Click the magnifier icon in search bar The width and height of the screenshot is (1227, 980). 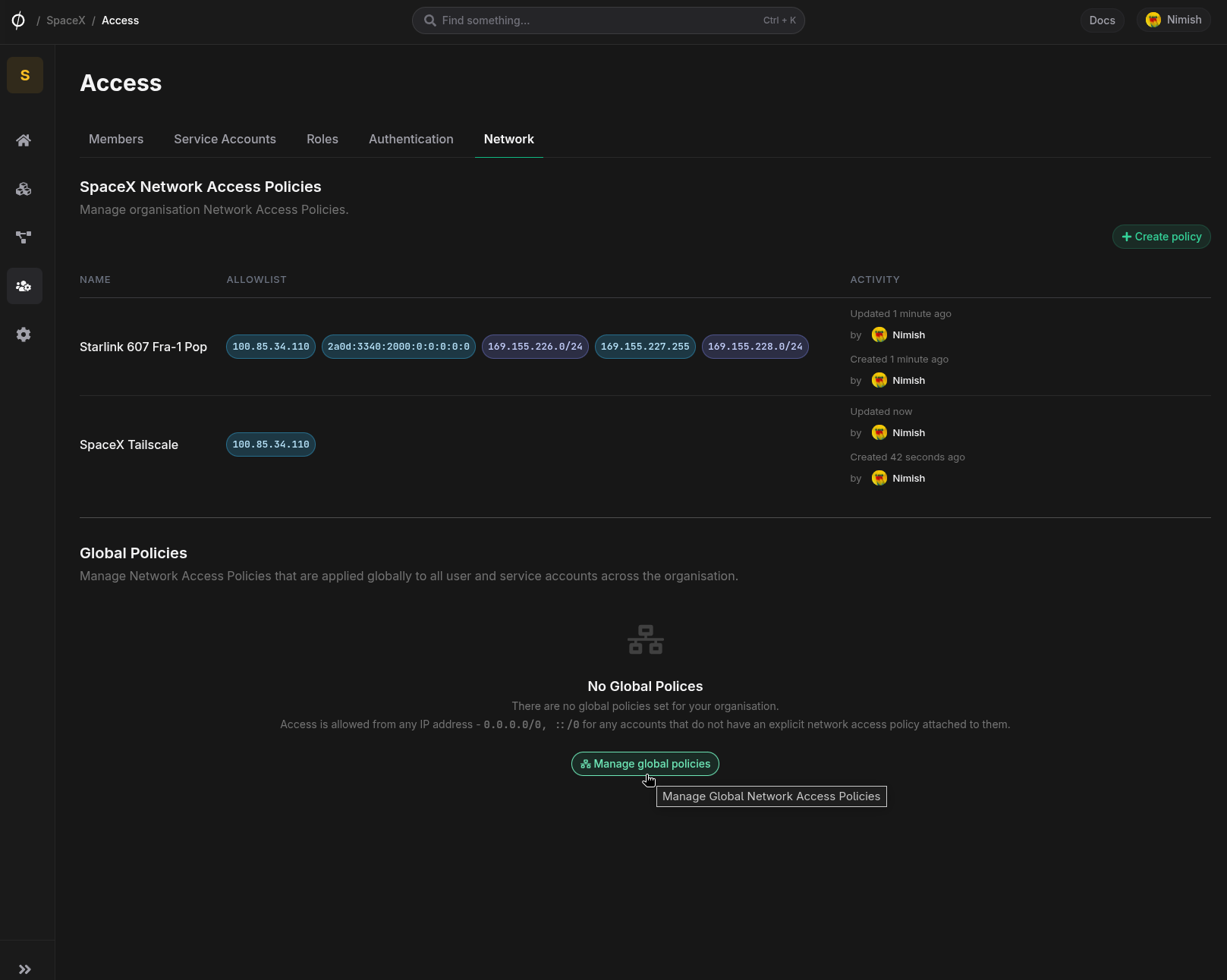coord(429,20)
